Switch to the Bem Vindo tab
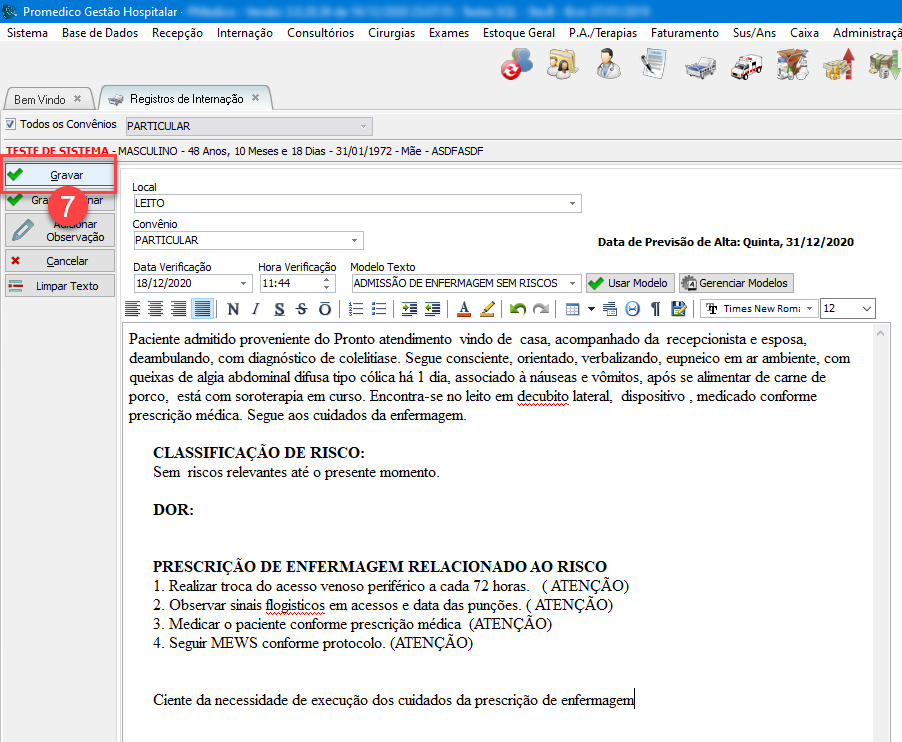The image size is (902, 742). point(40,100)
